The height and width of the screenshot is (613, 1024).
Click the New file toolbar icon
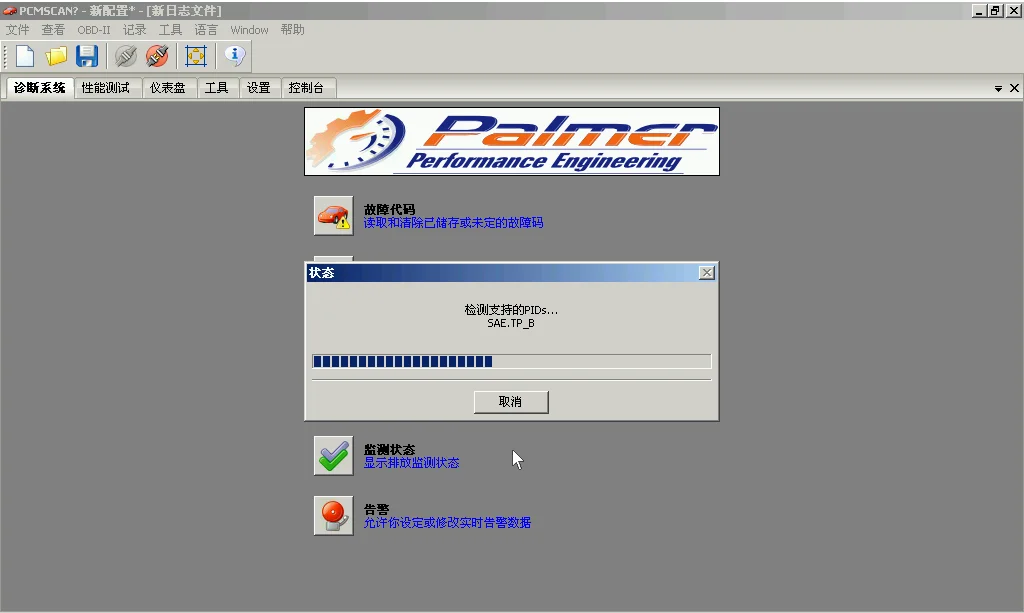coord(25,56)
